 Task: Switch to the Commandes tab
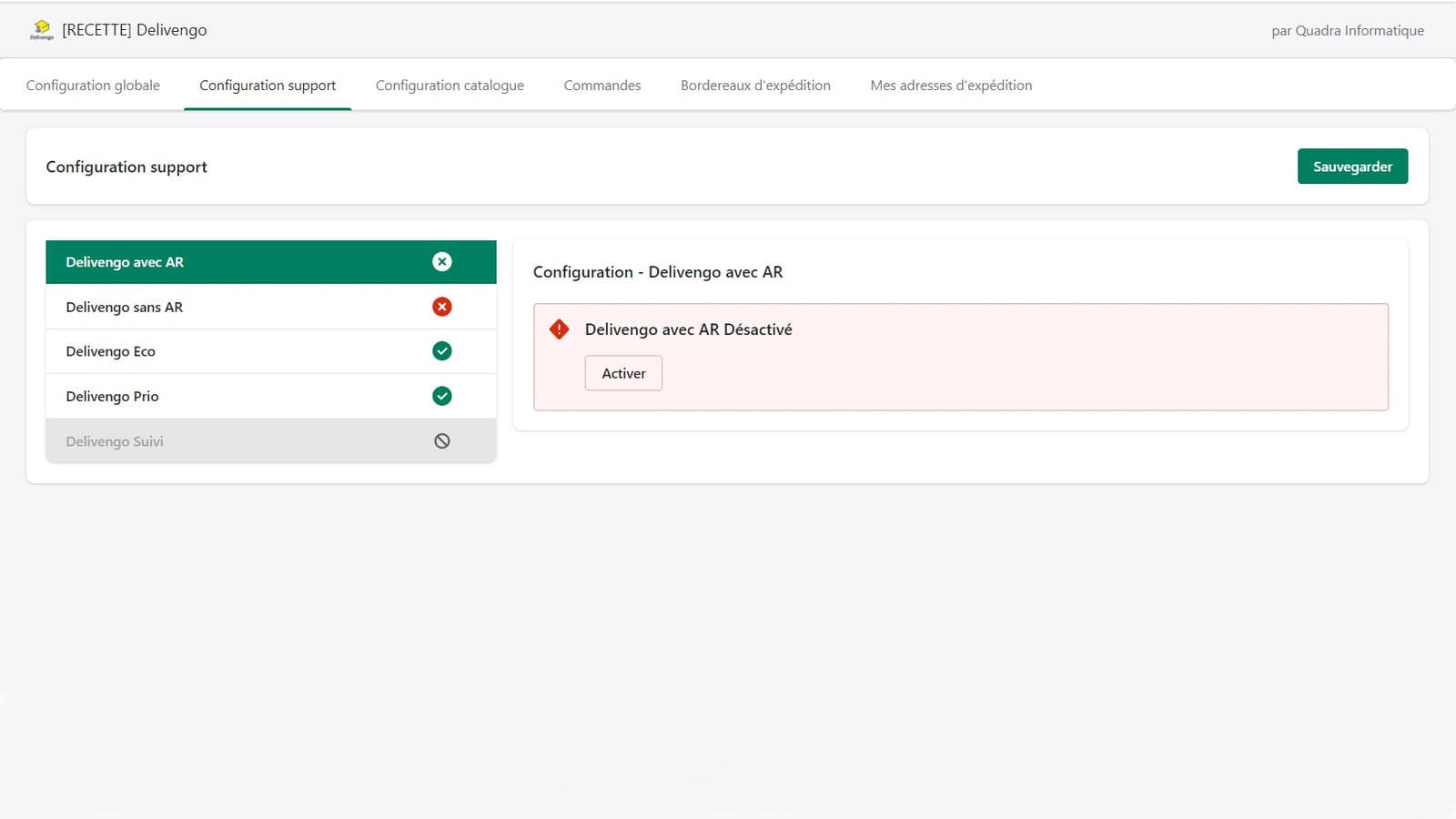coord(602,85)
